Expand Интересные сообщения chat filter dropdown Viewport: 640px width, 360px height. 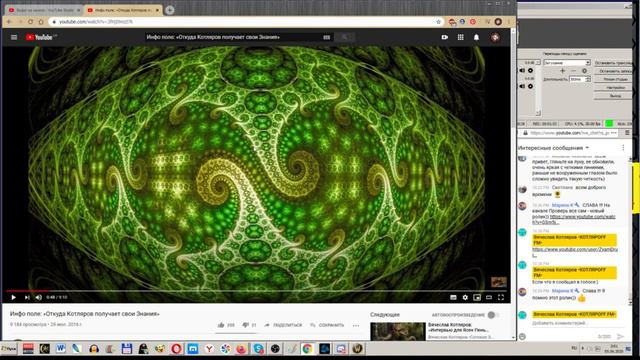(553, 148)
